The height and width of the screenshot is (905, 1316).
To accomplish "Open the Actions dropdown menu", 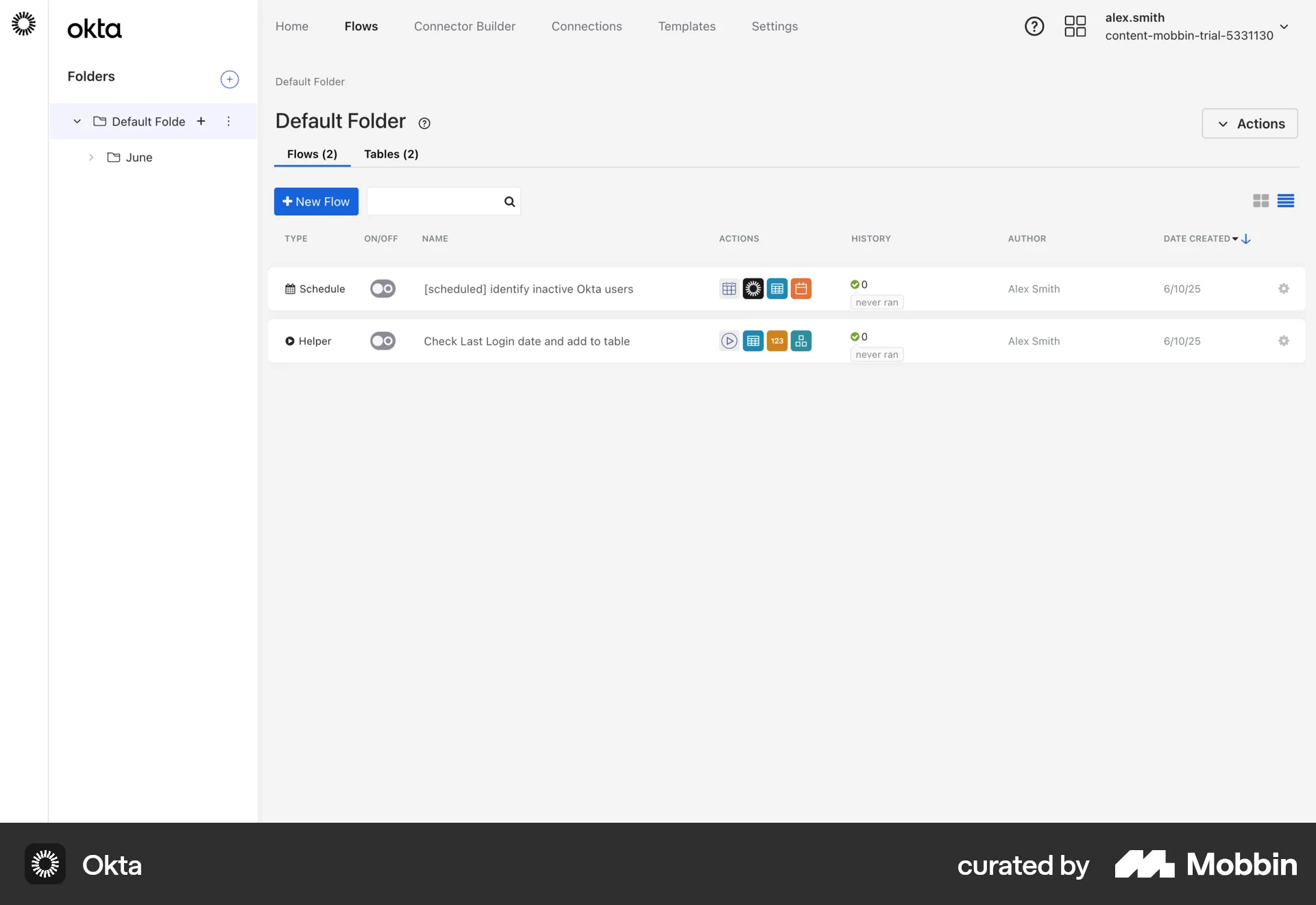I will pos(1249,123).
